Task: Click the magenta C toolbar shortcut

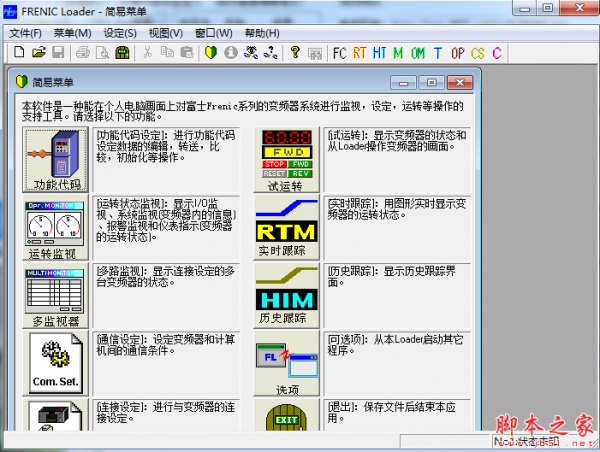Action: pos(497,53)
